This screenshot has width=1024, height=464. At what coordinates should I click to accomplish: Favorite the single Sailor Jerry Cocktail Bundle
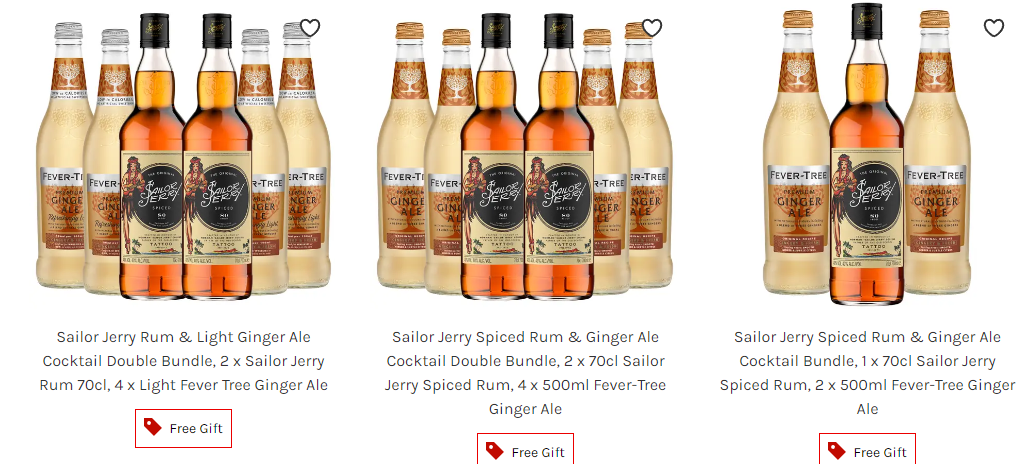(x=993, y=28)
